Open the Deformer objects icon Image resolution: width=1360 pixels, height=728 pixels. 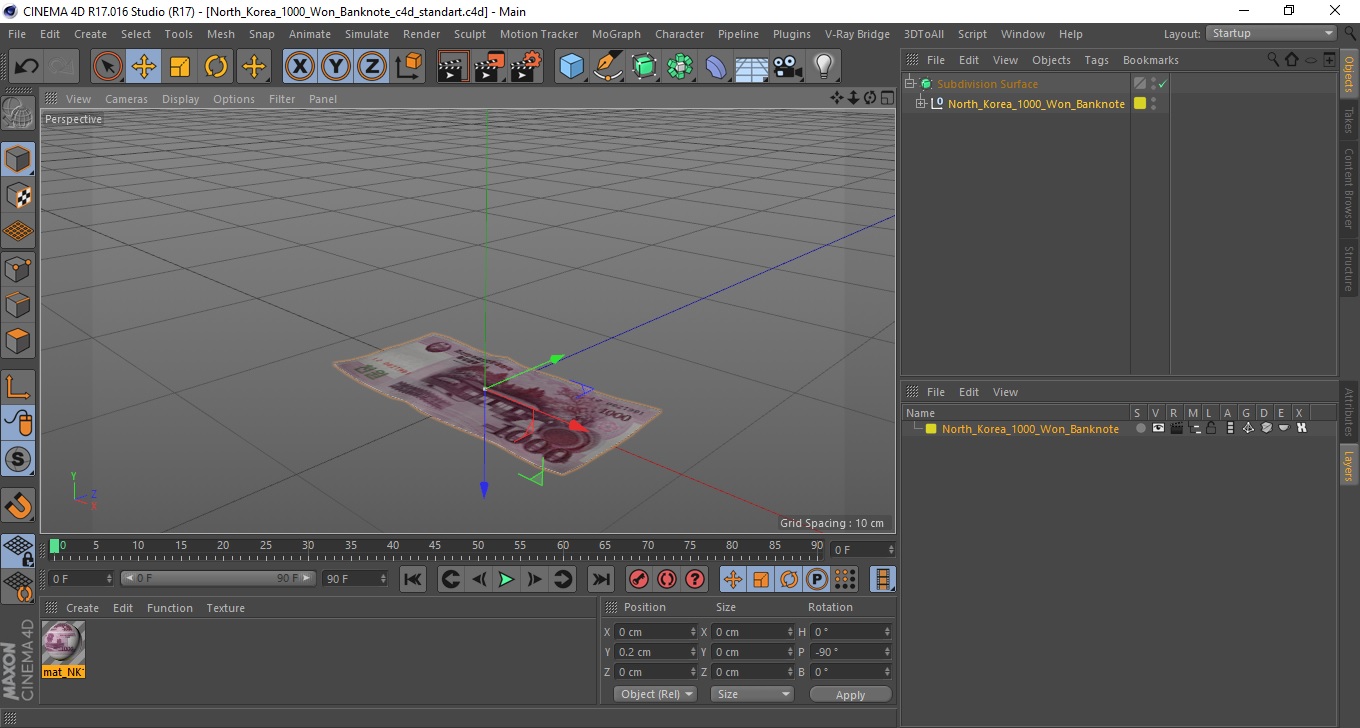[716, 67]
